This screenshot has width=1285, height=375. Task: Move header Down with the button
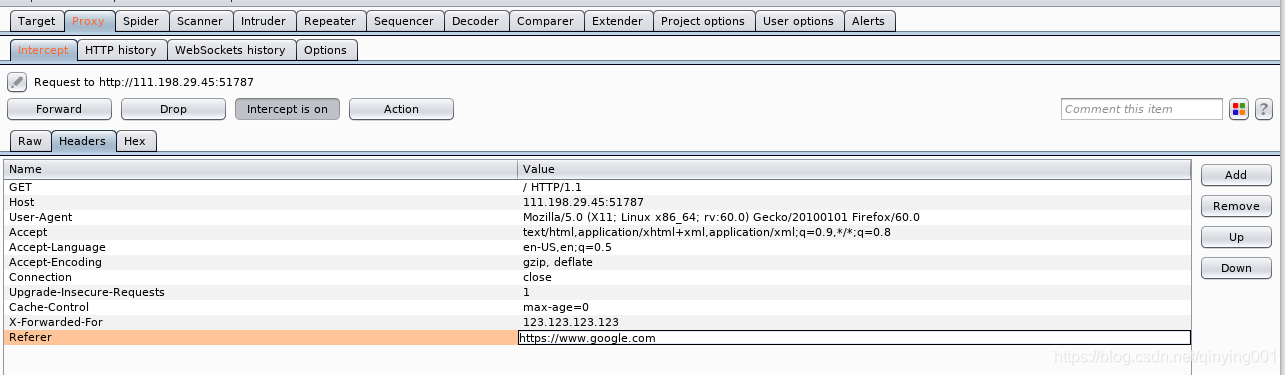point(1236,268)
